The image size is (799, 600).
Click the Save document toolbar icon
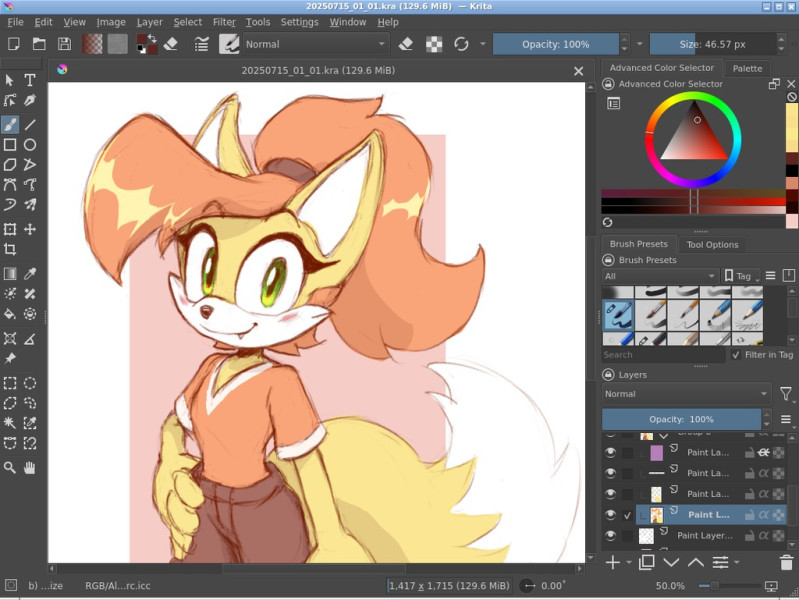coord(65,44)
